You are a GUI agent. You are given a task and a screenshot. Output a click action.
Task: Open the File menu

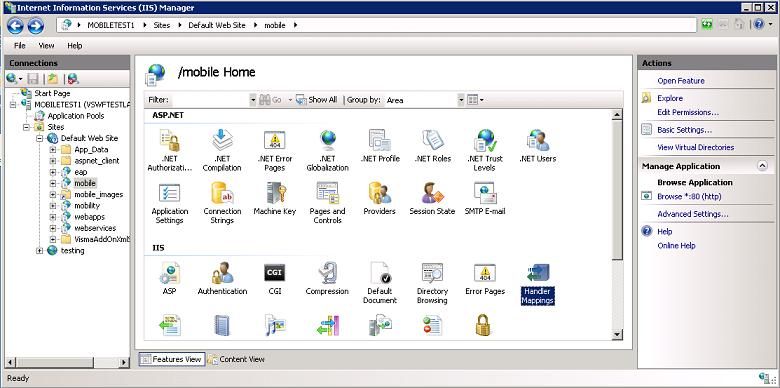pos(19,46)
